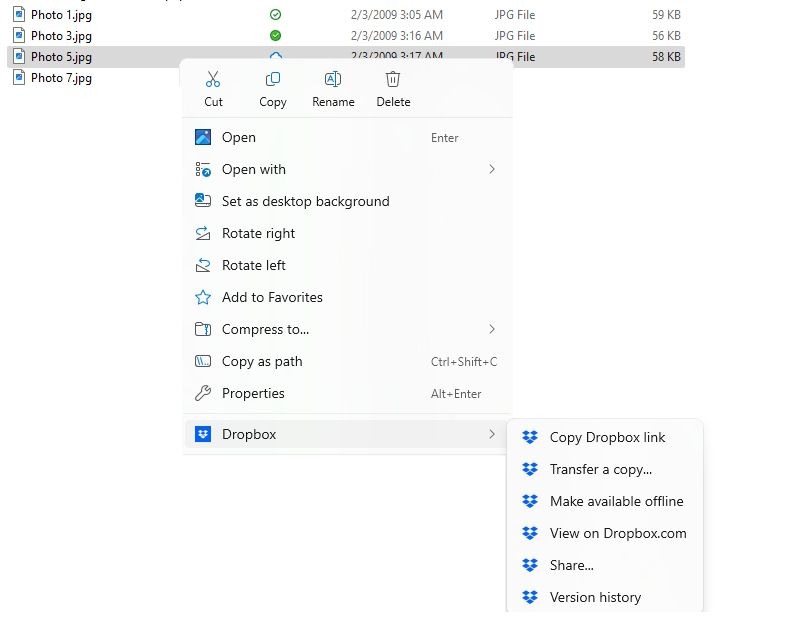Click the Dropbox logo icon in menu

coord(203,434)
